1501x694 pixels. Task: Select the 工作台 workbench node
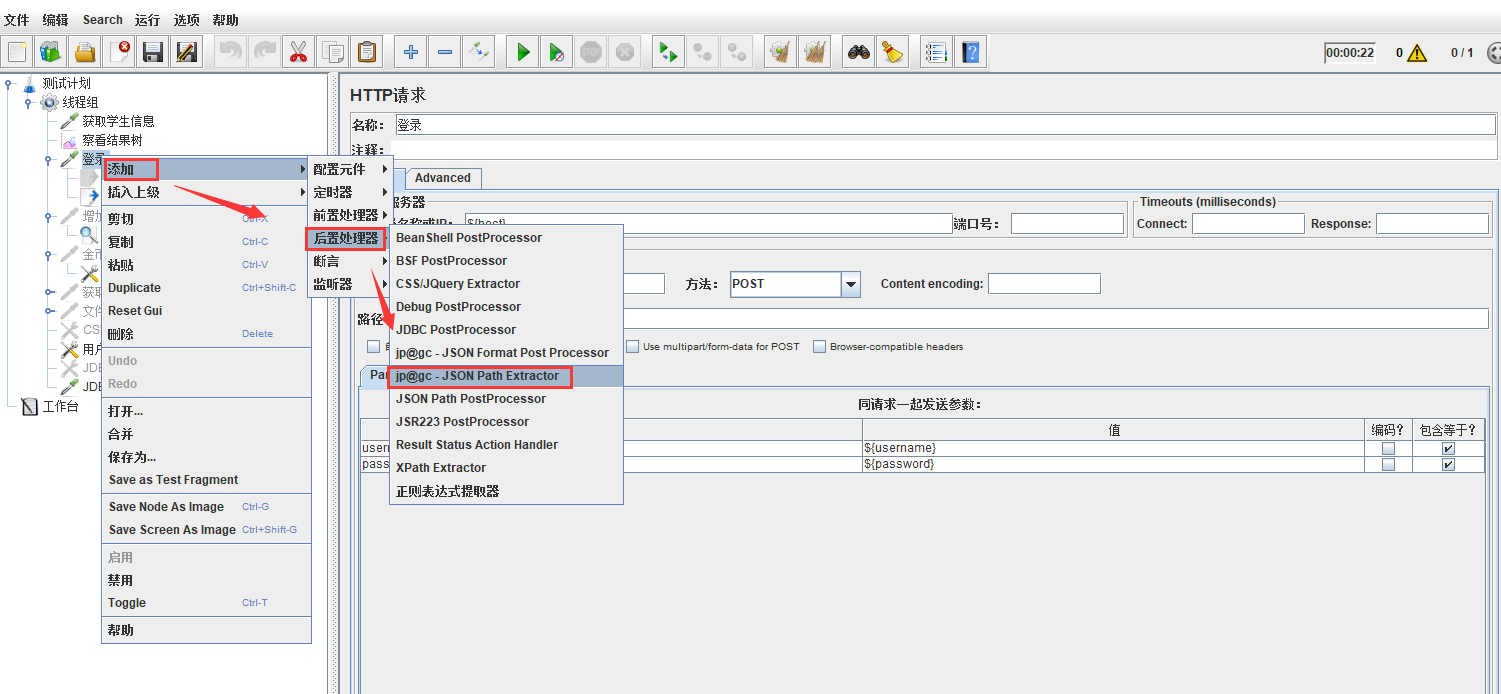pyautogui.click(x=60, y=406)
